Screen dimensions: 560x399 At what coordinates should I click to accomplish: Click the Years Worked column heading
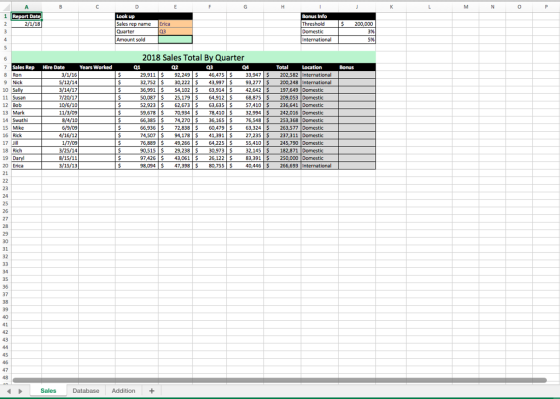tap(97, 67)
